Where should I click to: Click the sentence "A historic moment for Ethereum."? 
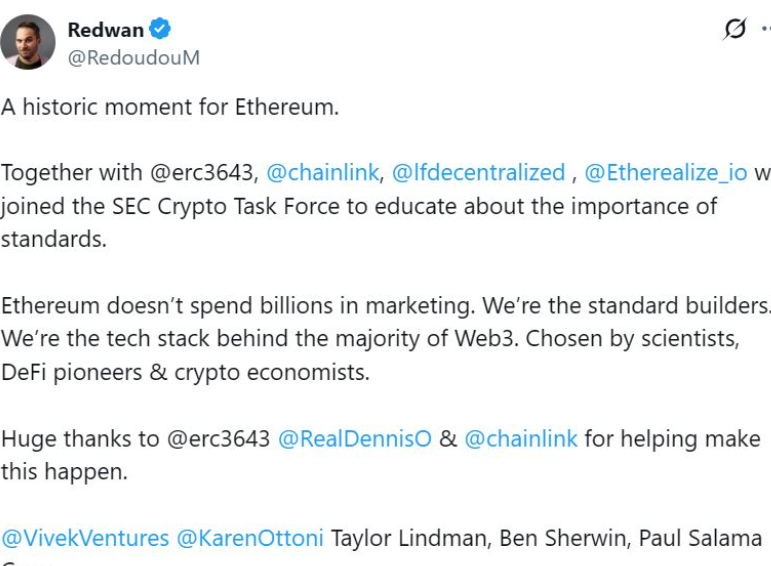[x=170, y=107]
